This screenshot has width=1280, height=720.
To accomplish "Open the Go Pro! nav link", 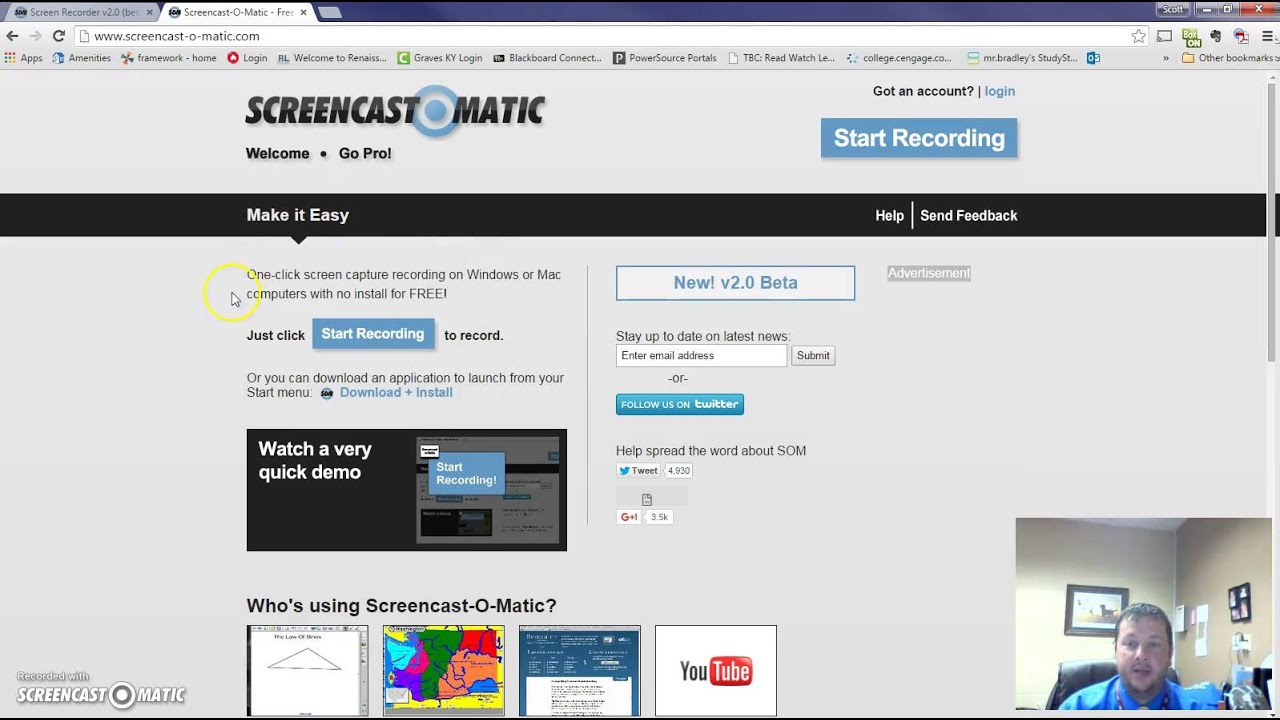I will point(365,153).
